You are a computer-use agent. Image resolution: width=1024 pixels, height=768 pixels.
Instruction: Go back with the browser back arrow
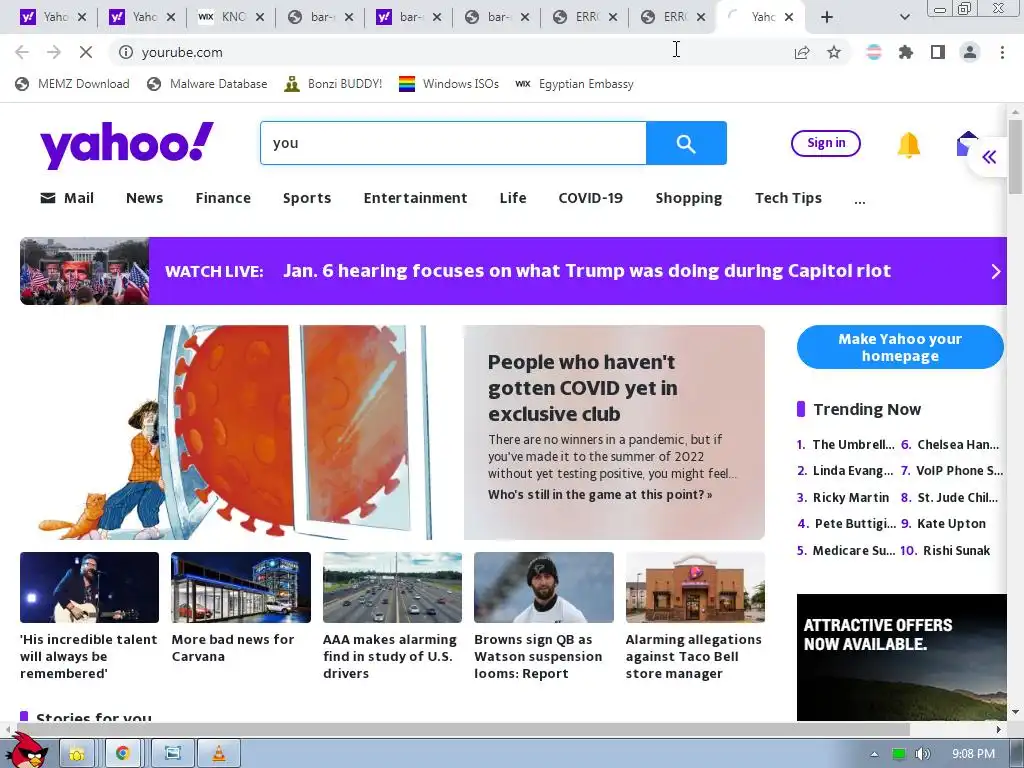[22, 52]
